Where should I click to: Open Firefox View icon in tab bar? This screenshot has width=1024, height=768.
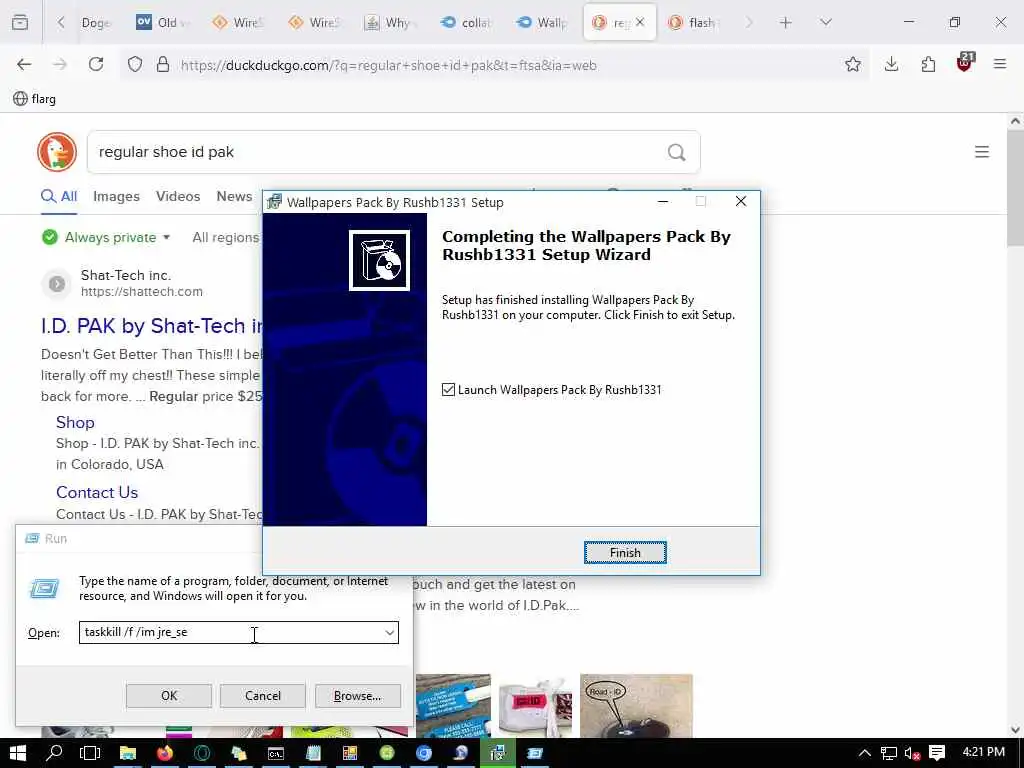point(20,22)
